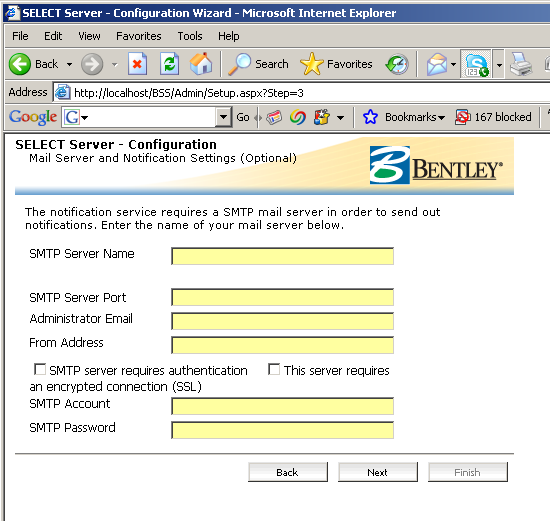Expand the Back button history dropdown arrow
Image resolution: width=550 pixels, height=521 pixels.
(x=69, y=65)
